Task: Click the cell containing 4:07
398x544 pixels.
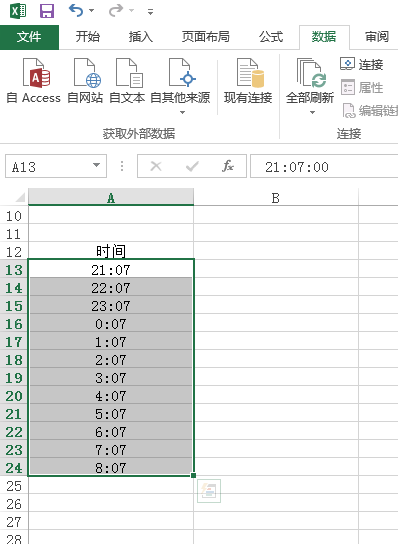Action: [x=111, y=396]
